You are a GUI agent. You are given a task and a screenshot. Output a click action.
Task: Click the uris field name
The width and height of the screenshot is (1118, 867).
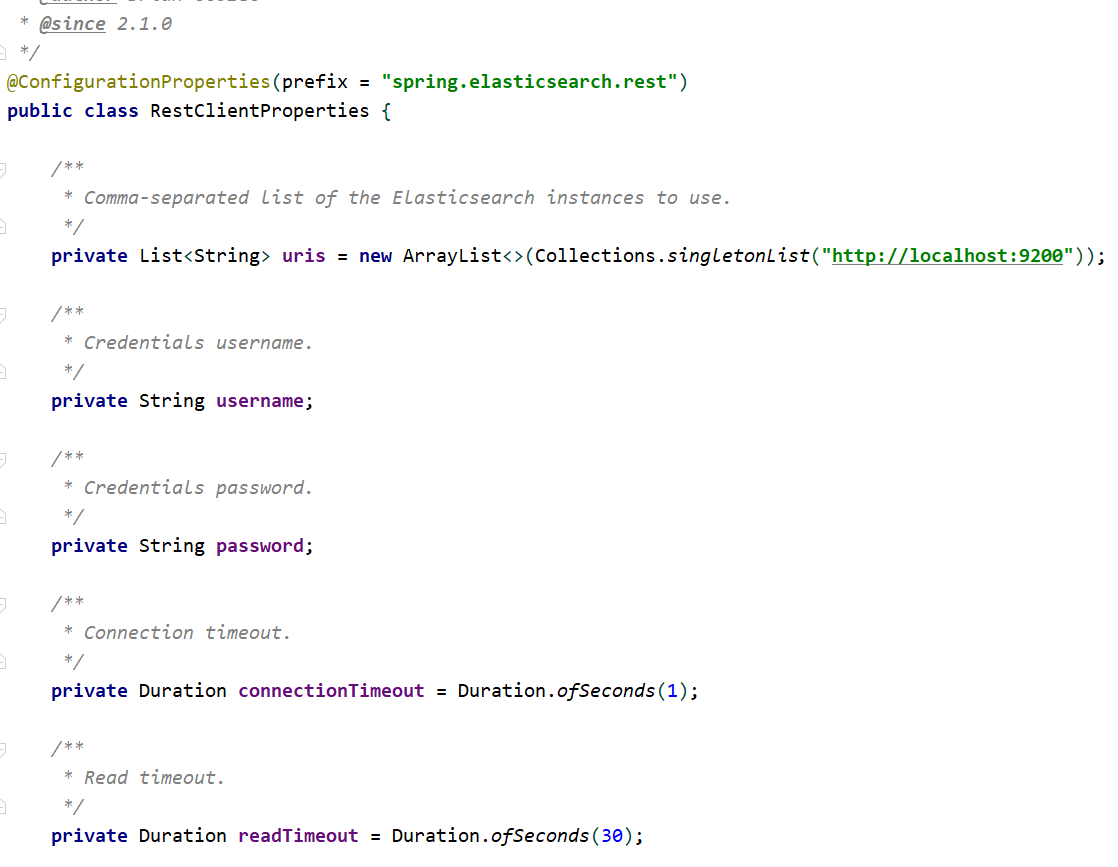[x=304, y=256]
